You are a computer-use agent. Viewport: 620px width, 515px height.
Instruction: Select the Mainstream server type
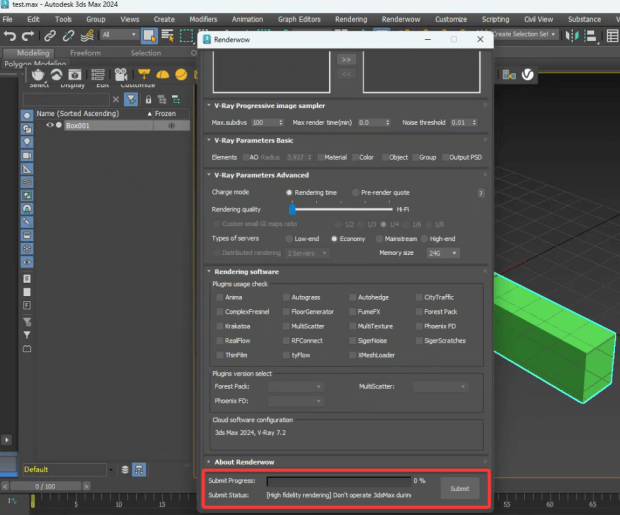tap(380, 239)
